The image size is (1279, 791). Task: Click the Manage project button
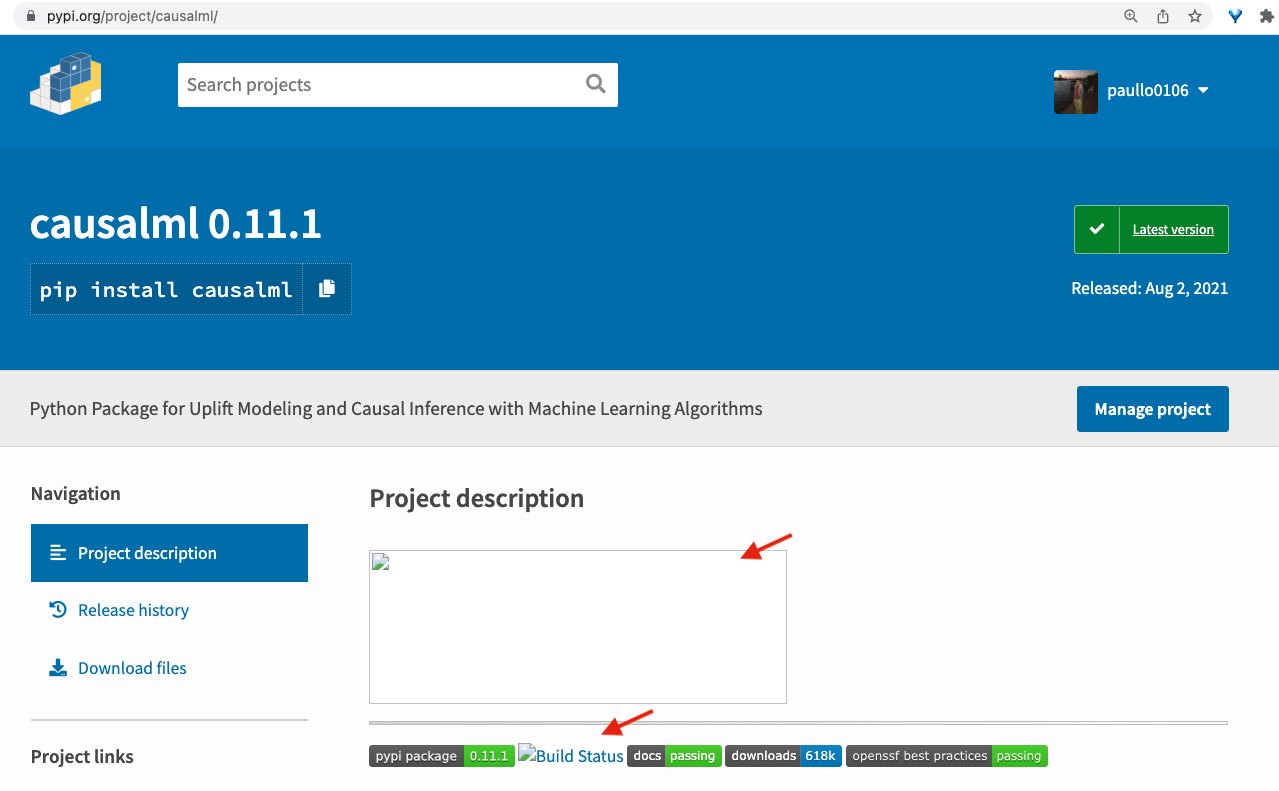click(1152, 408)
